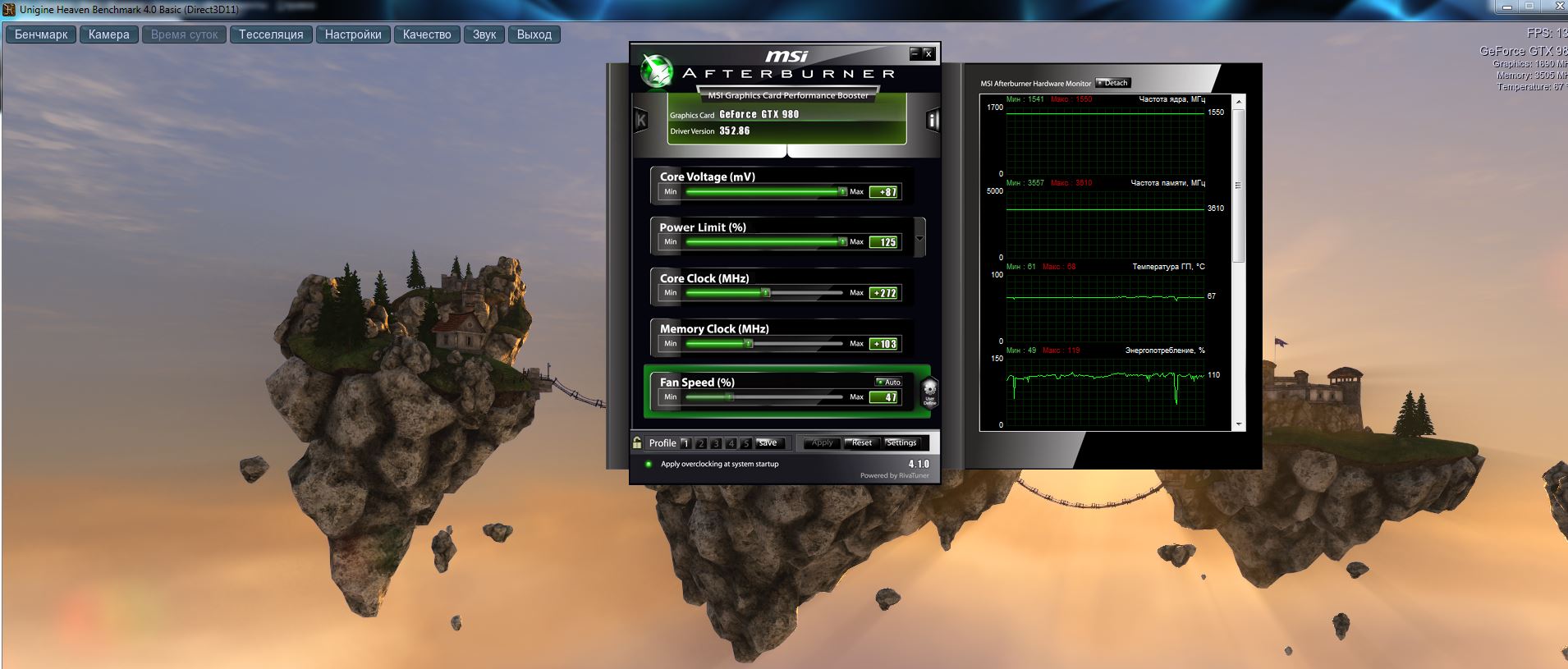Click the Fan Speed value field 47
The image size is (1568, 669).
coord(884,397)
